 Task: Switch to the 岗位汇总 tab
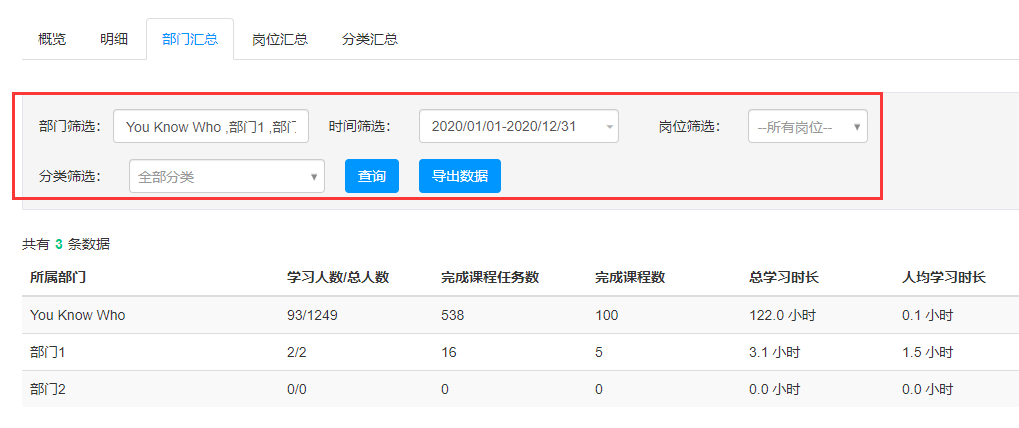(280, 39)
